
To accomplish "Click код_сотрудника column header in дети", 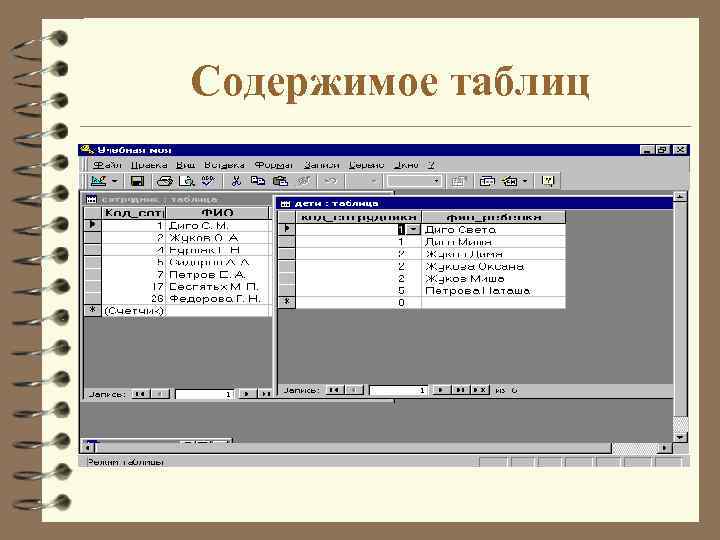I will coord(359,217).
